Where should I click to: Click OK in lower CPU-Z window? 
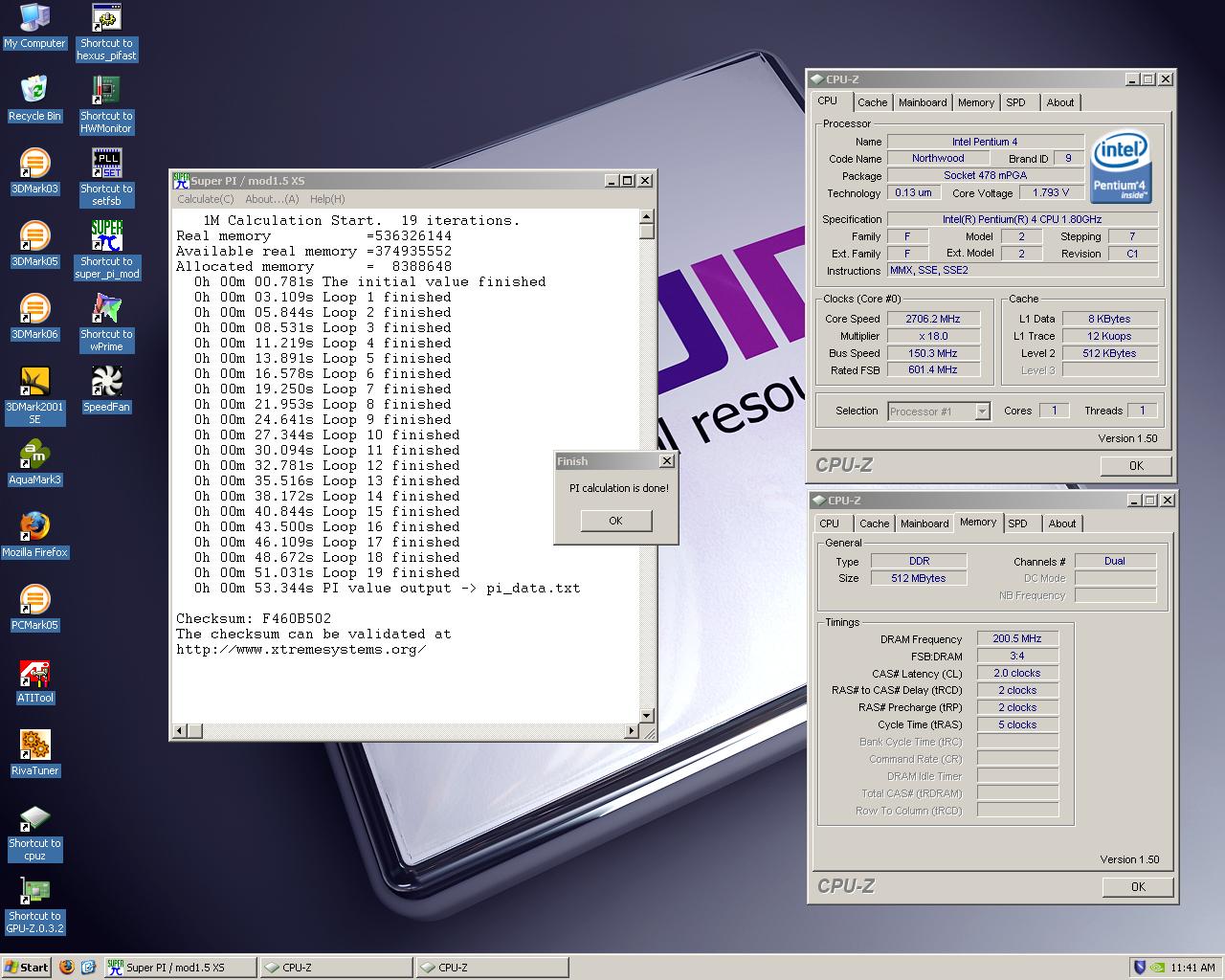pyautogui.click(x=1138, y=887)
